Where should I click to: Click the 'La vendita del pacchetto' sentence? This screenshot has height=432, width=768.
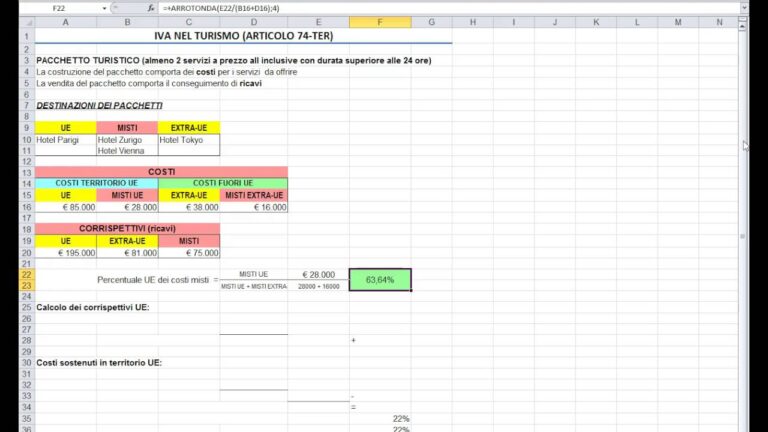click(149, 83)
